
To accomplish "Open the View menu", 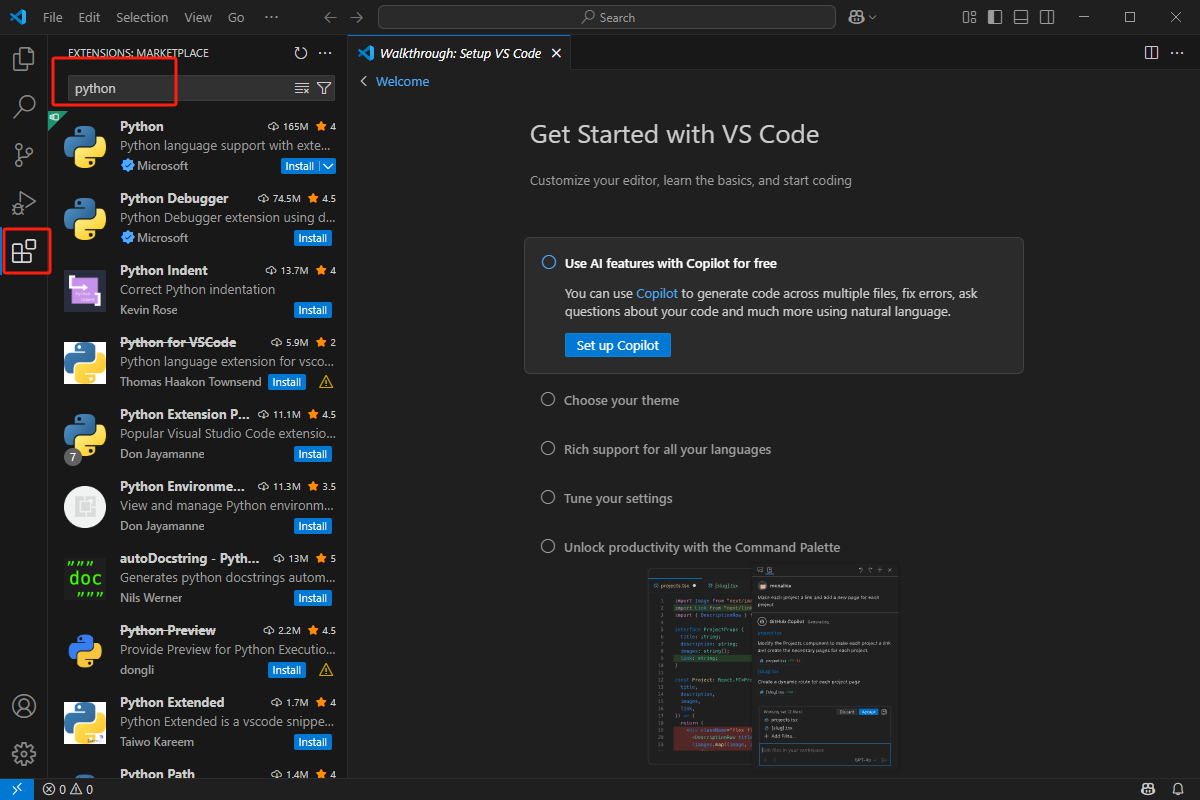I will click(198, 17).
